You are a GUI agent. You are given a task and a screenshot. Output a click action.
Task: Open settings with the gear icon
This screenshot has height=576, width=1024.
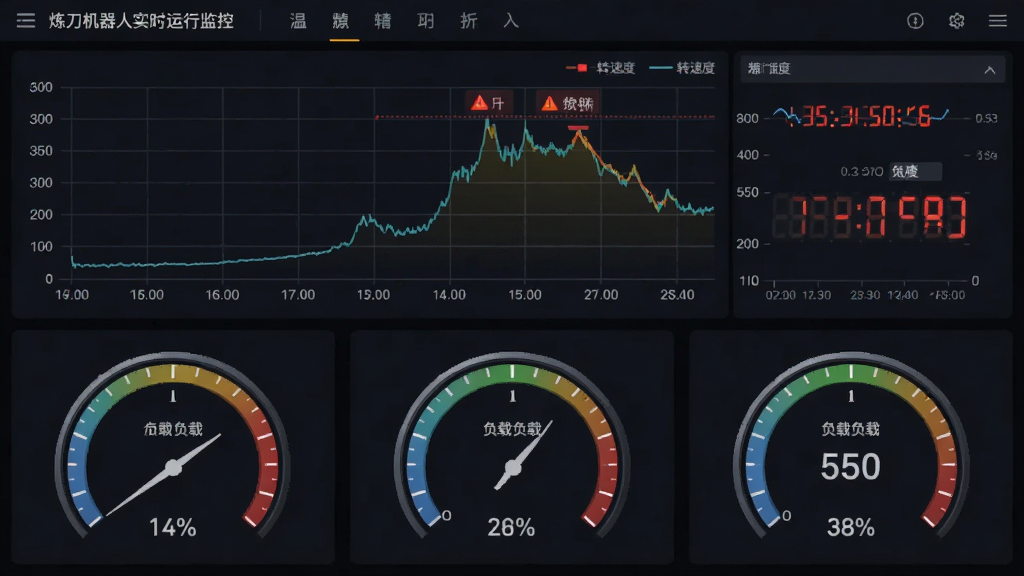[x=956, y=21]
